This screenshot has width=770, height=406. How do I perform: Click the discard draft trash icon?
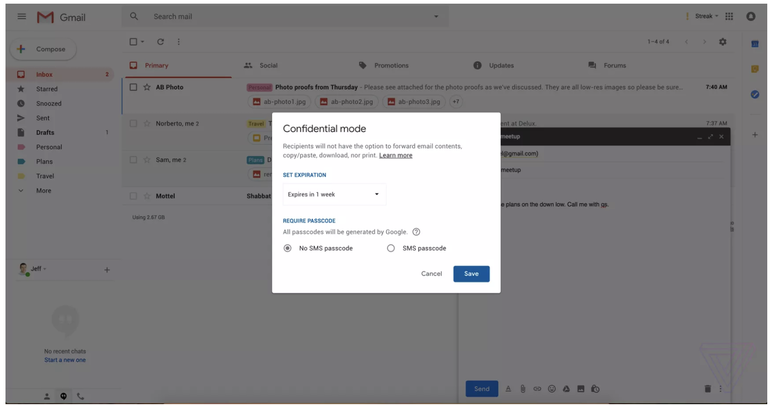(707, 388)
